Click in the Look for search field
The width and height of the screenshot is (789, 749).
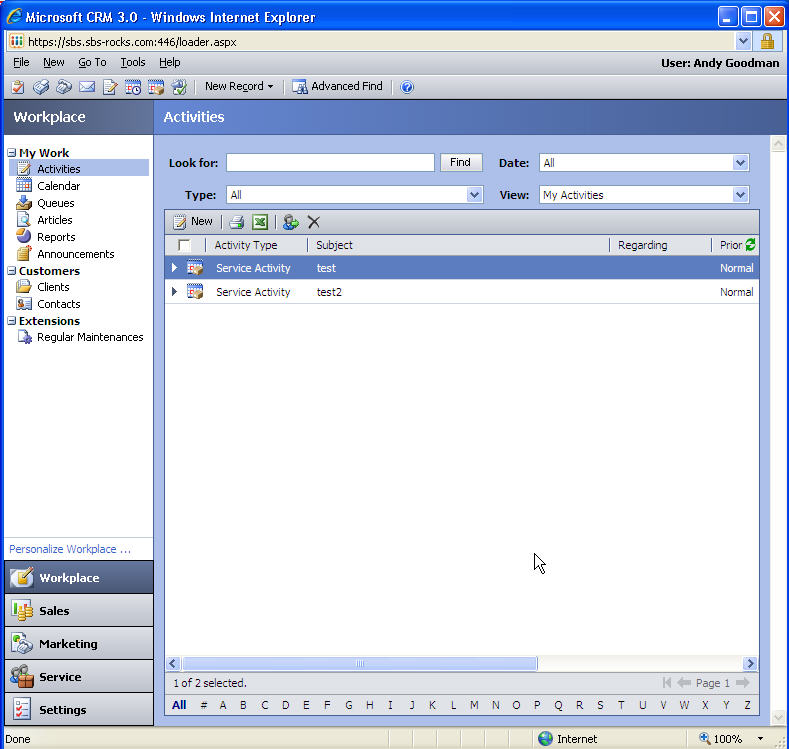[330, 162]
